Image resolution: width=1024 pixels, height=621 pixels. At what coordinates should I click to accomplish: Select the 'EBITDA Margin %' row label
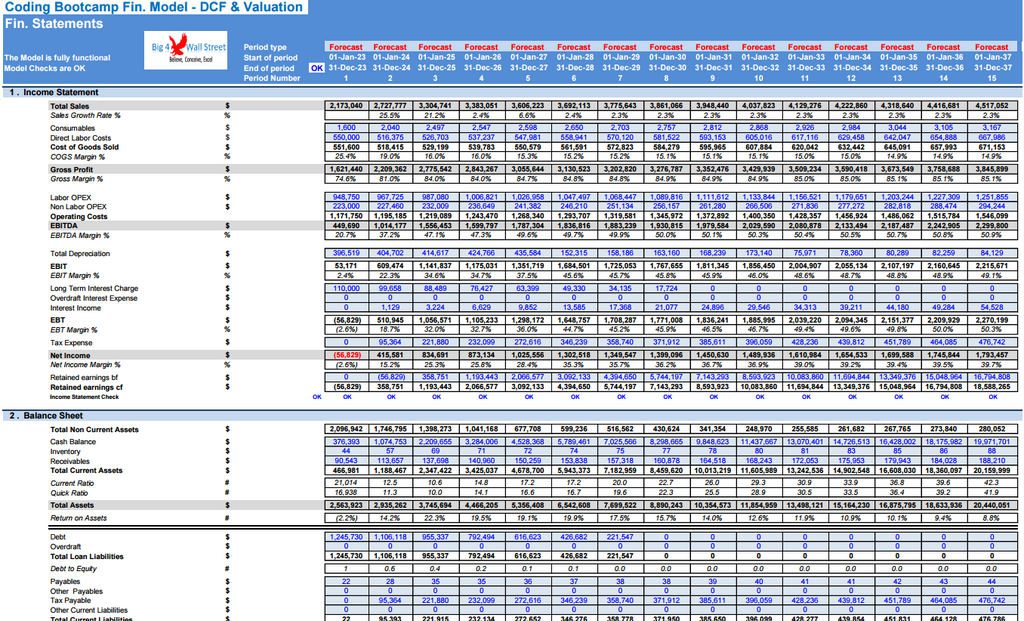80,235
